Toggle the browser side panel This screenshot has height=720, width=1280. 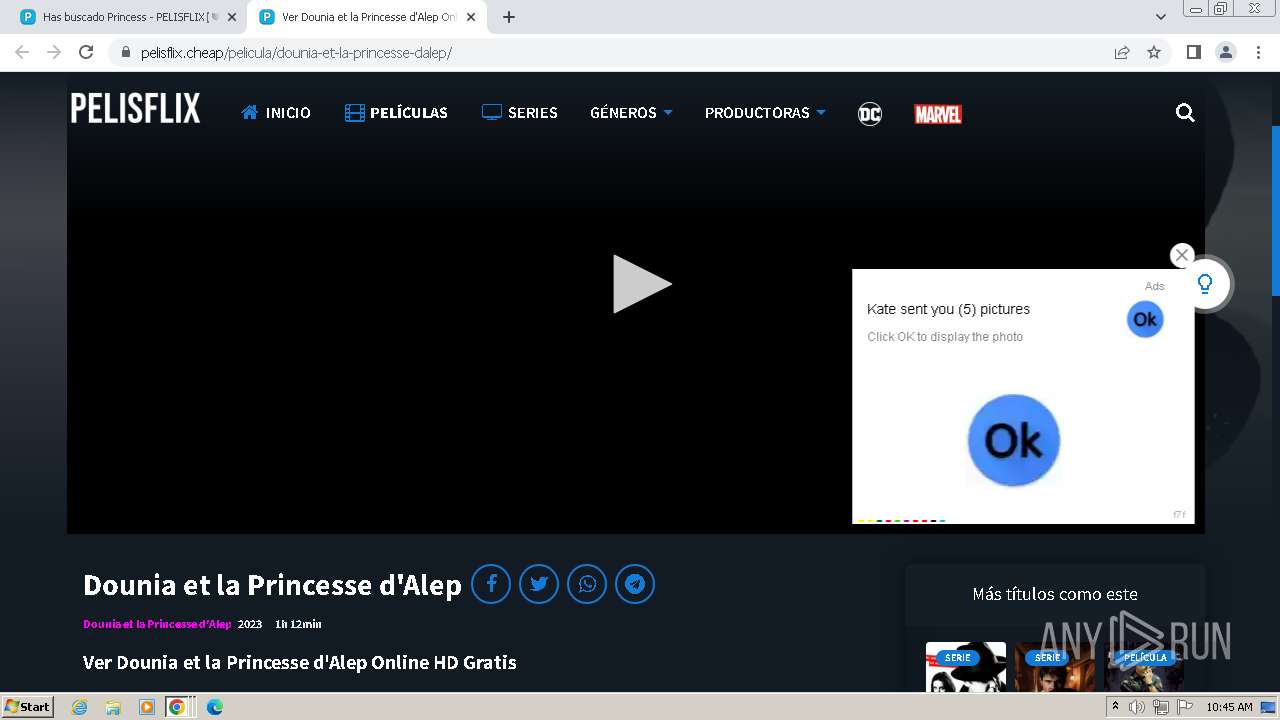pos(1194,52)
